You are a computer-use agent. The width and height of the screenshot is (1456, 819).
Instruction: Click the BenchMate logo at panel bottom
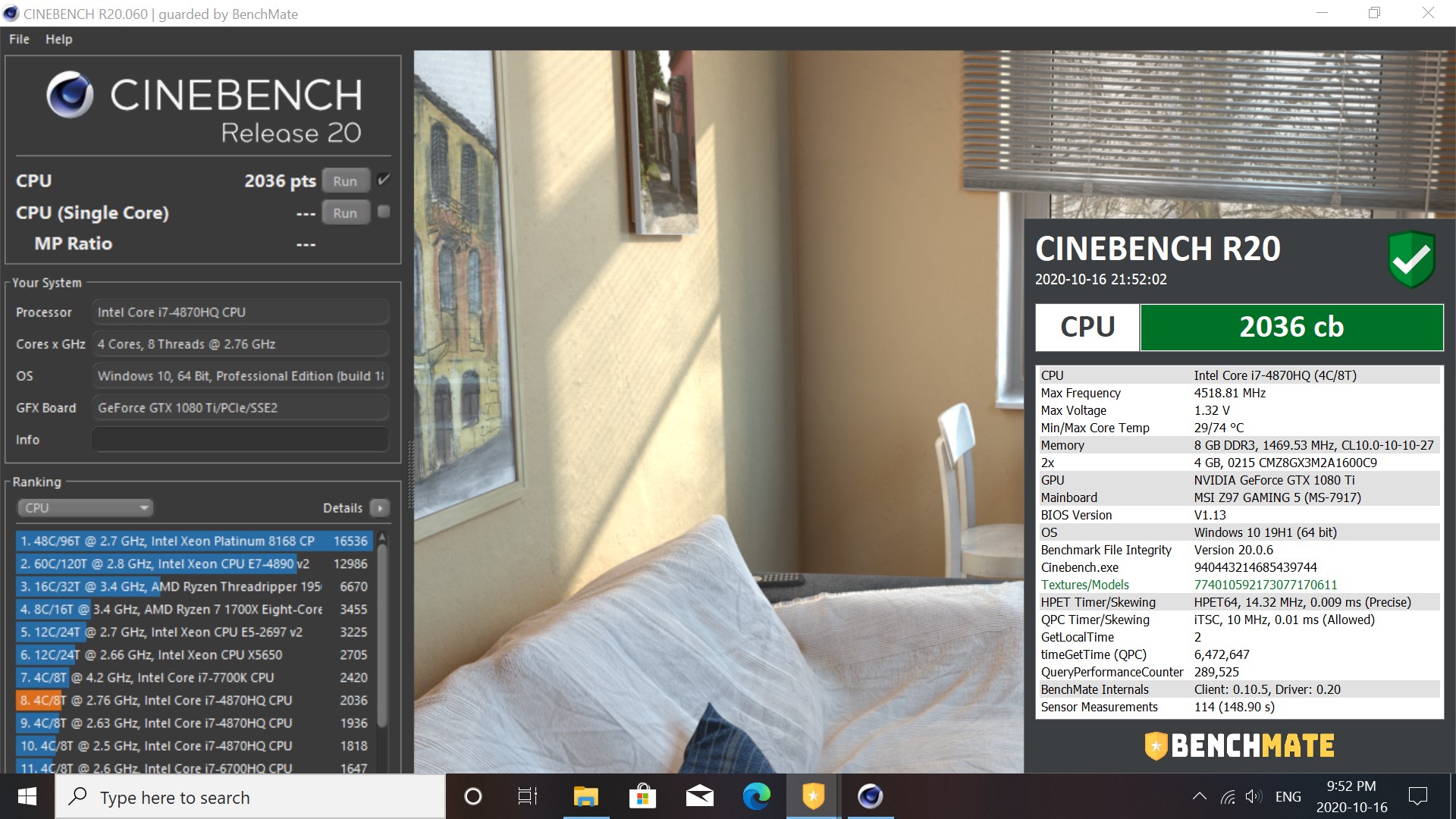click(1239, 745)
